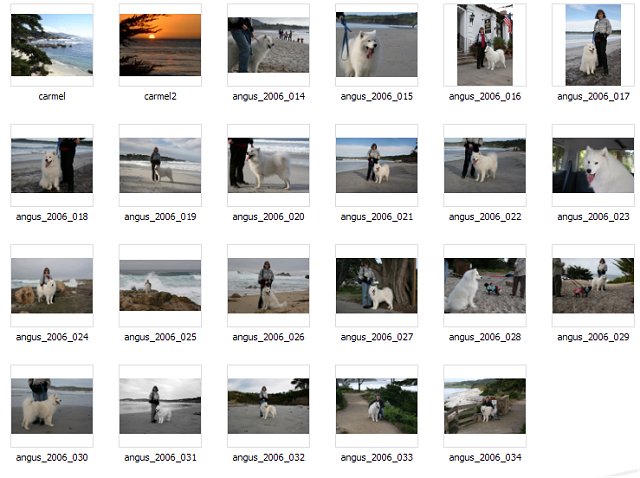The image size is (640, 478).
Task: Select the angus_2006_030 beach photo
Action: 52,405
